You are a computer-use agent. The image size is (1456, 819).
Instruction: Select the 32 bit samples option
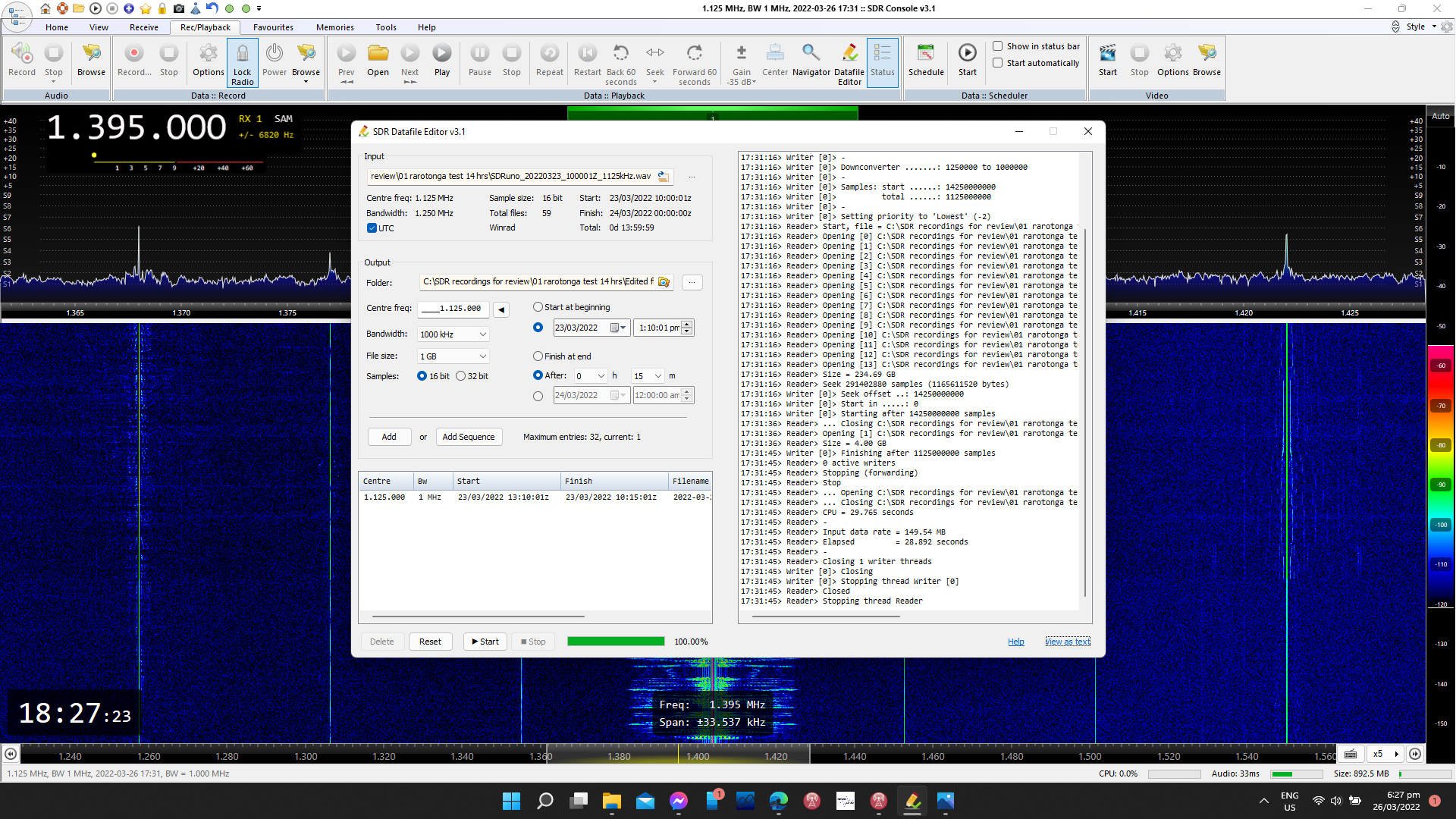click(461, 376)
